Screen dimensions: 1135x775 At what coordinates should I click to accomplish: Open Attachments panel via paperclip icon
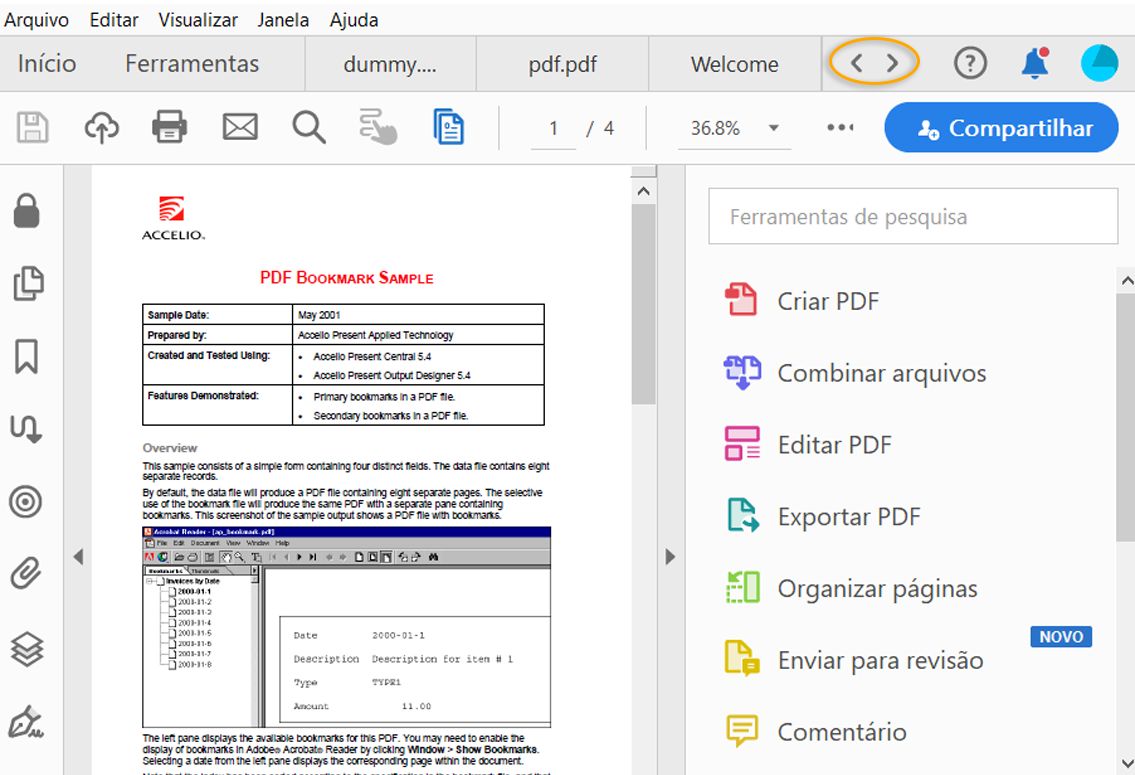pyautogui.click(x=26, y=573)
